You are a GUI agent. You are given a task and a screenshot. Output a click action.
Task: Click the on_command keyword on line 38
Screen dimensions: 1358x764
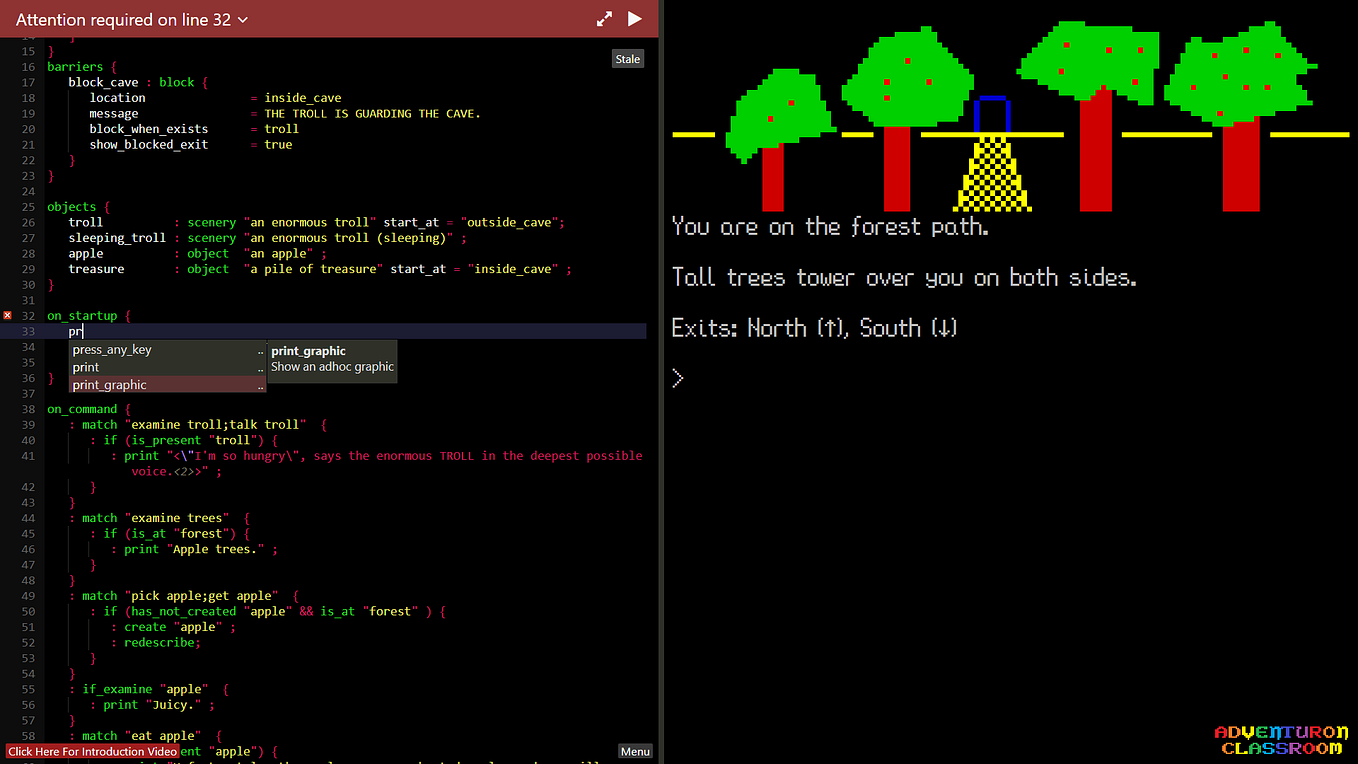coord(81,408)
